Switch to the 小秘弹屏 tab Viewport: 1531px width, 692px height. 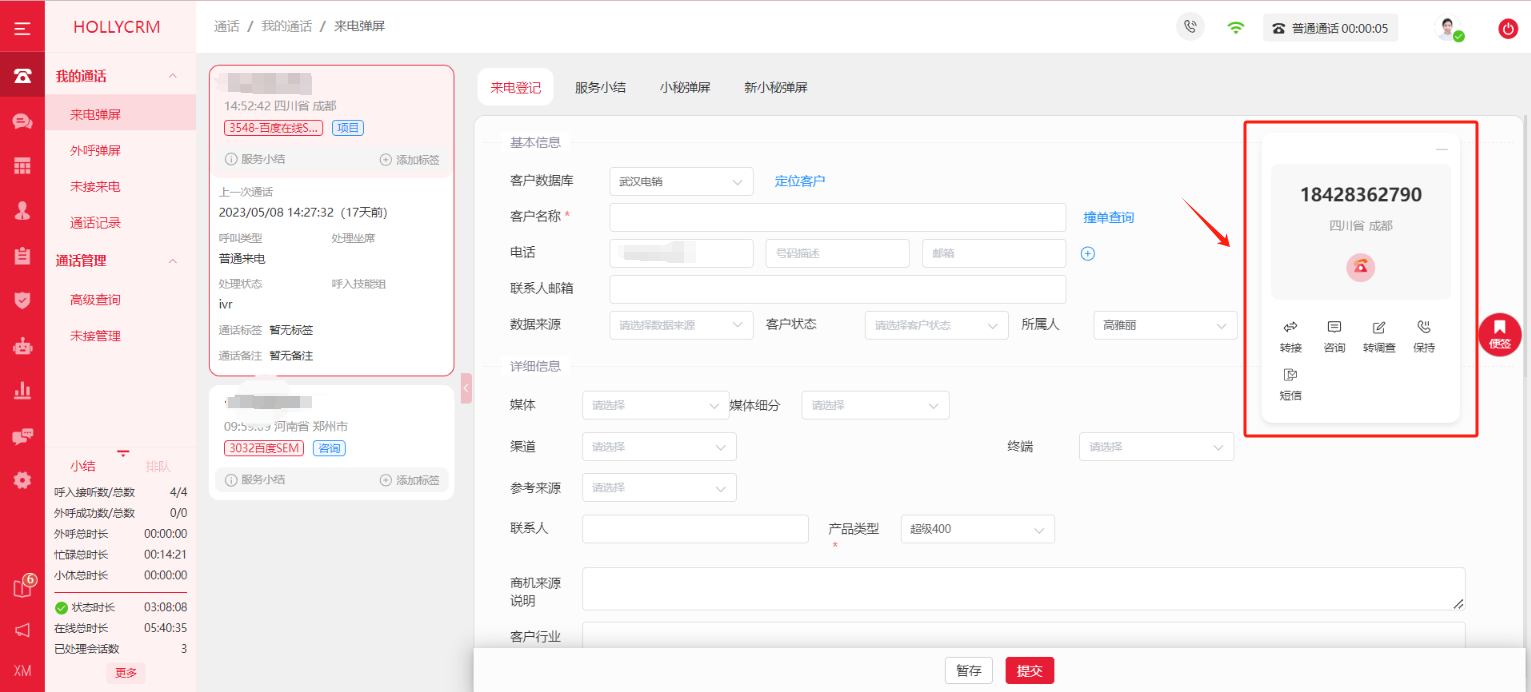685,87
